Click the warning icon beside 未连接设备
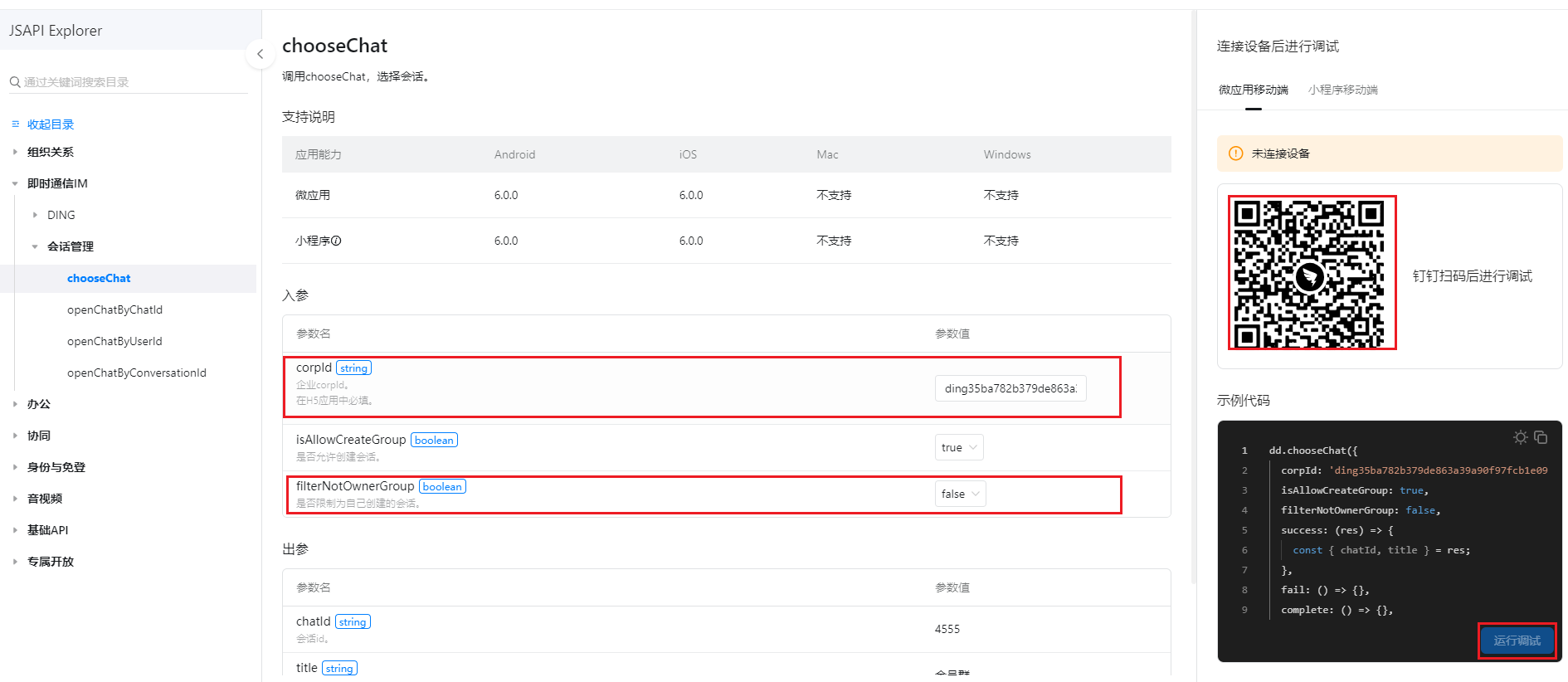The image size is (1568, 682). click(x=1235, y=153)
